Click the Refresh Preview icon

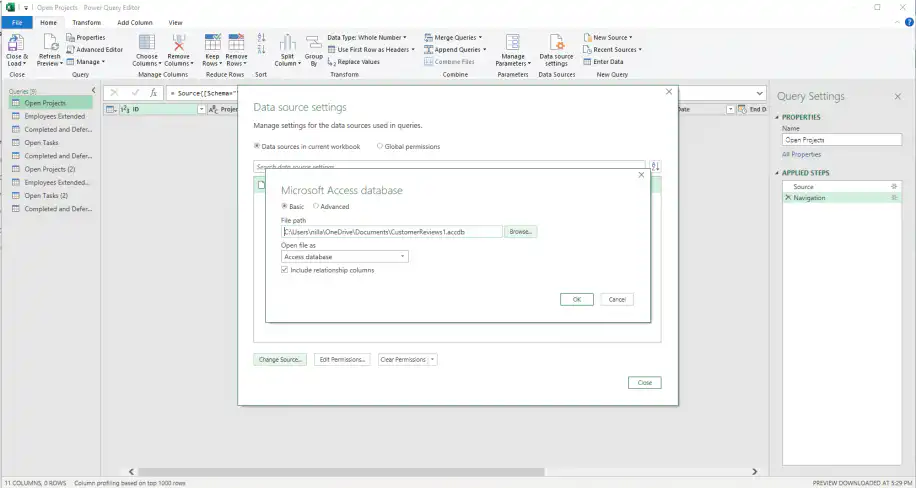50,44
